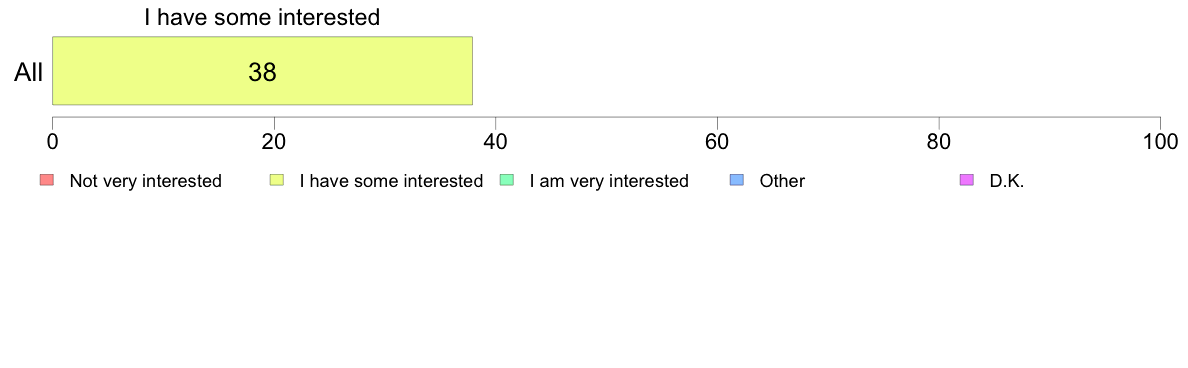Viewport: 1188px width, 368px height.
Task: Select the Other legend label
Action: point(782,181)
